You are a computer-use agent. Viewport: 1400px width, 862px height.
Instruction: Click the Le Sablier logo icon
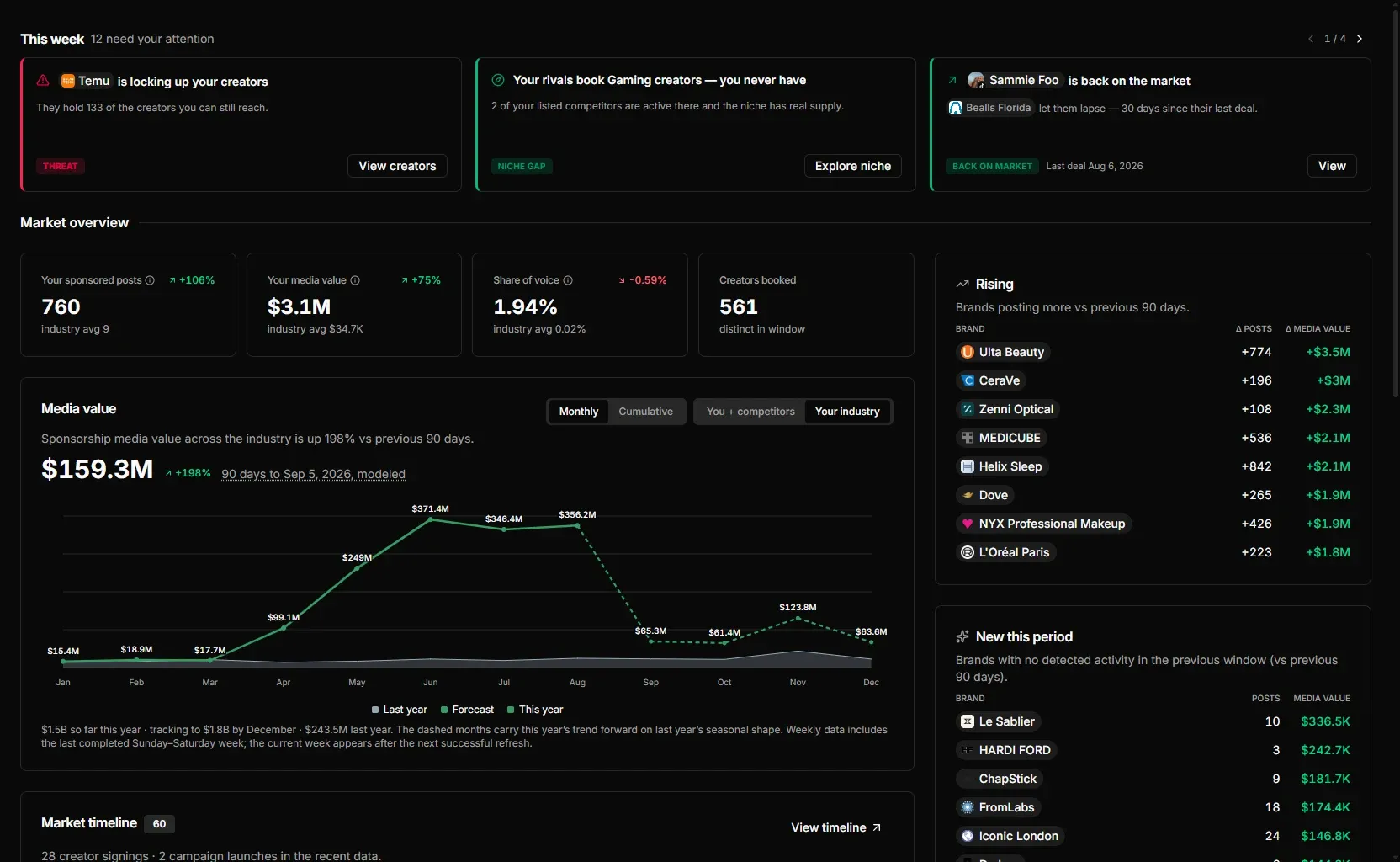[968, 721]
